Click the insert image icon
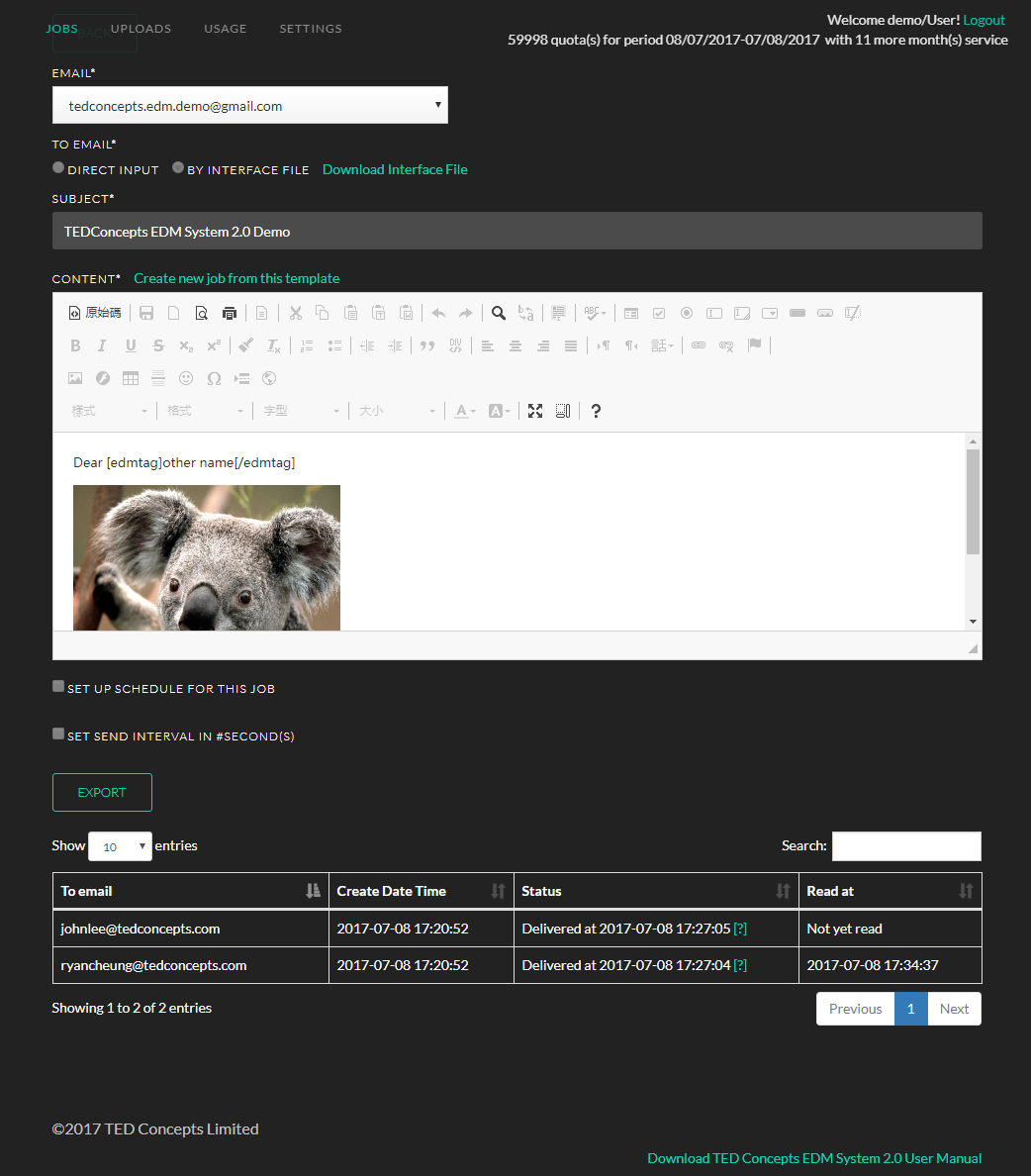The height and width of the screenshot is (1176, 1031). 75,379
